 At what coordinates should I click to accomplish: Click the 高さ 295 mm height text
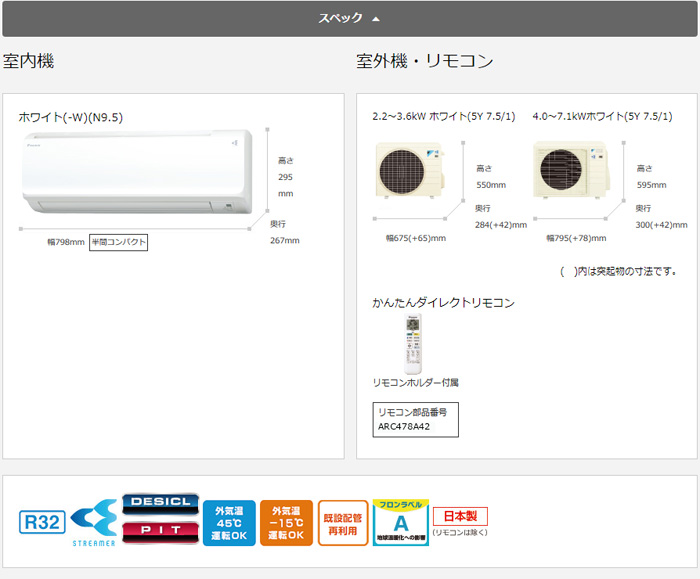286,177
